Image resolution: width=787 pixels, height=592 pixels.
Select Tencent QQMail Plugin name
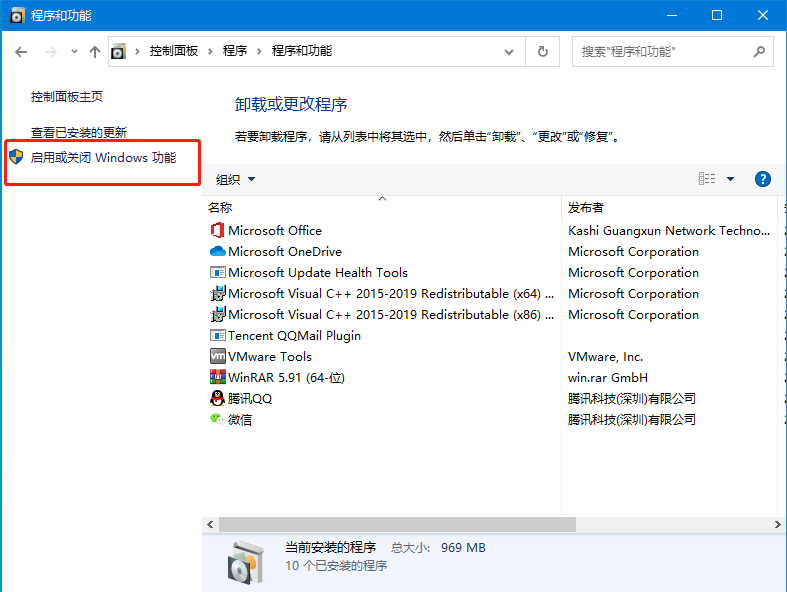click(294, 335)
